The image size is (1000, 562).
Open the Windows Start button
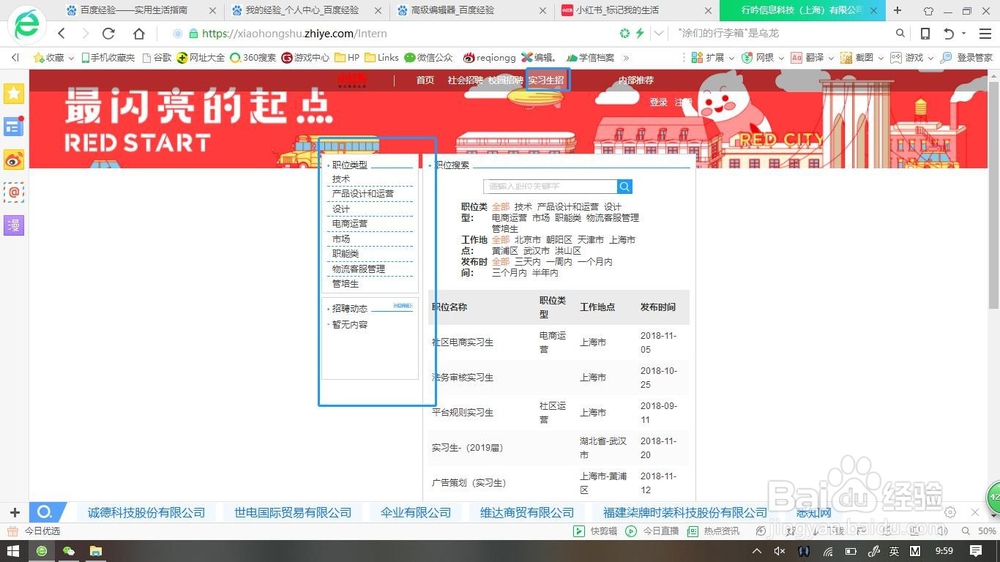click(12, 551)
